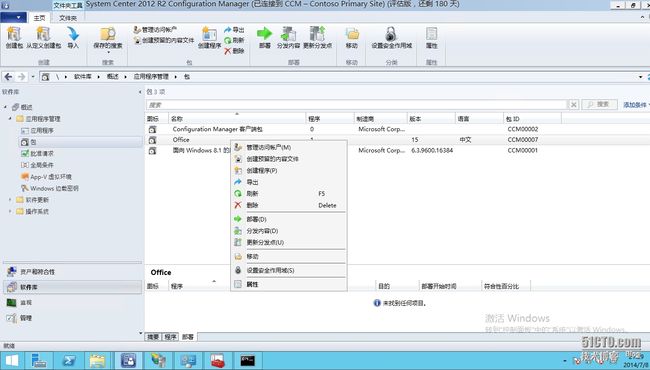
Task: Click the ribbon 导出 (Export) button
Action: [234, 30]
